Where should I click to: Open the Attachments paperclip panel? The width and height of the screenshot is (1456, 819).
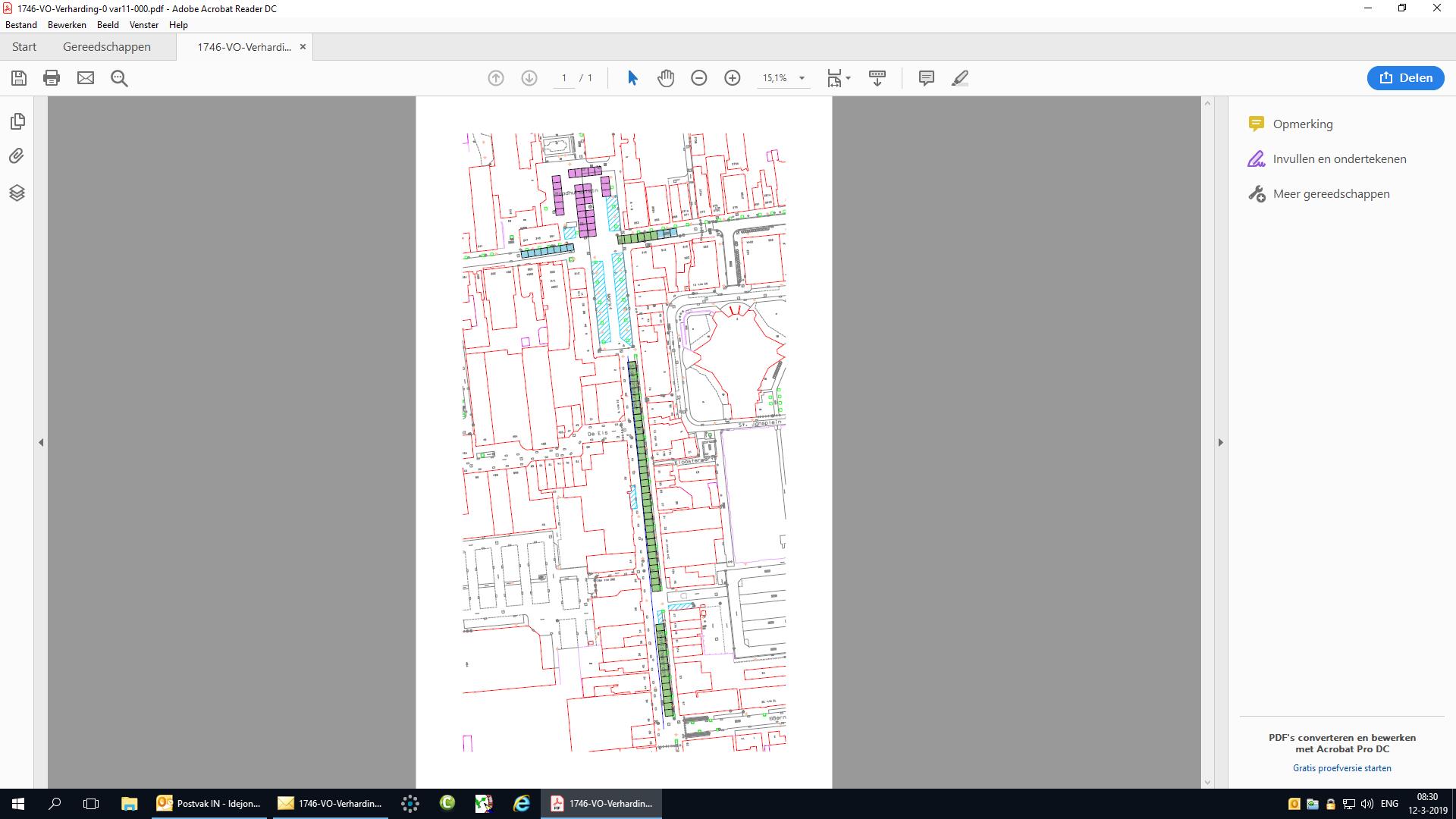17,156
